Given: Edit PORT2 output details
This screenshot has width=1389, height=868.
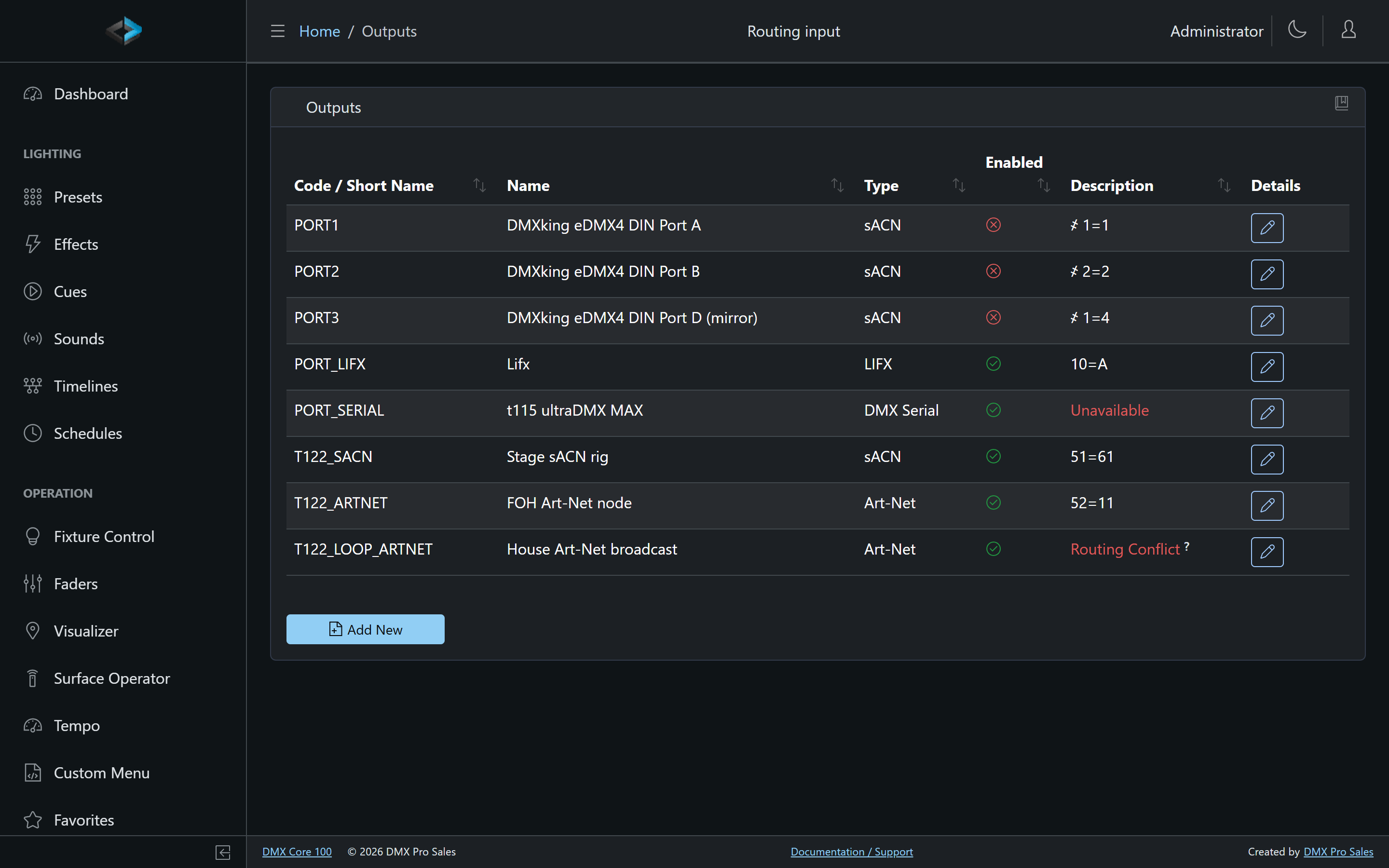Looking at the screenshot, I should (1267, 274).
